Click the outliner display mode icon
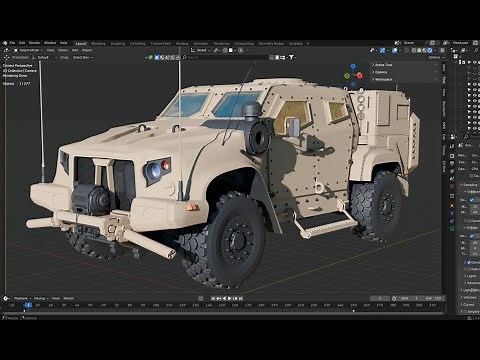This screenshot has height=360, width=480. 464,50
